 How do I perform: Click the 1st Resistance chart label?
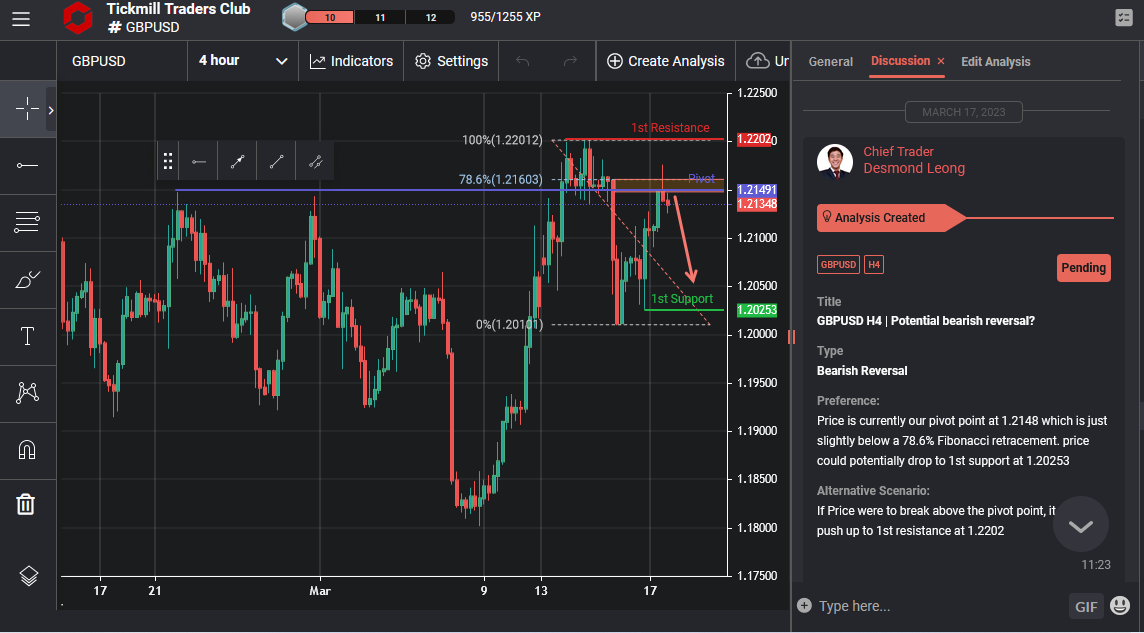[x=670, y=128]
